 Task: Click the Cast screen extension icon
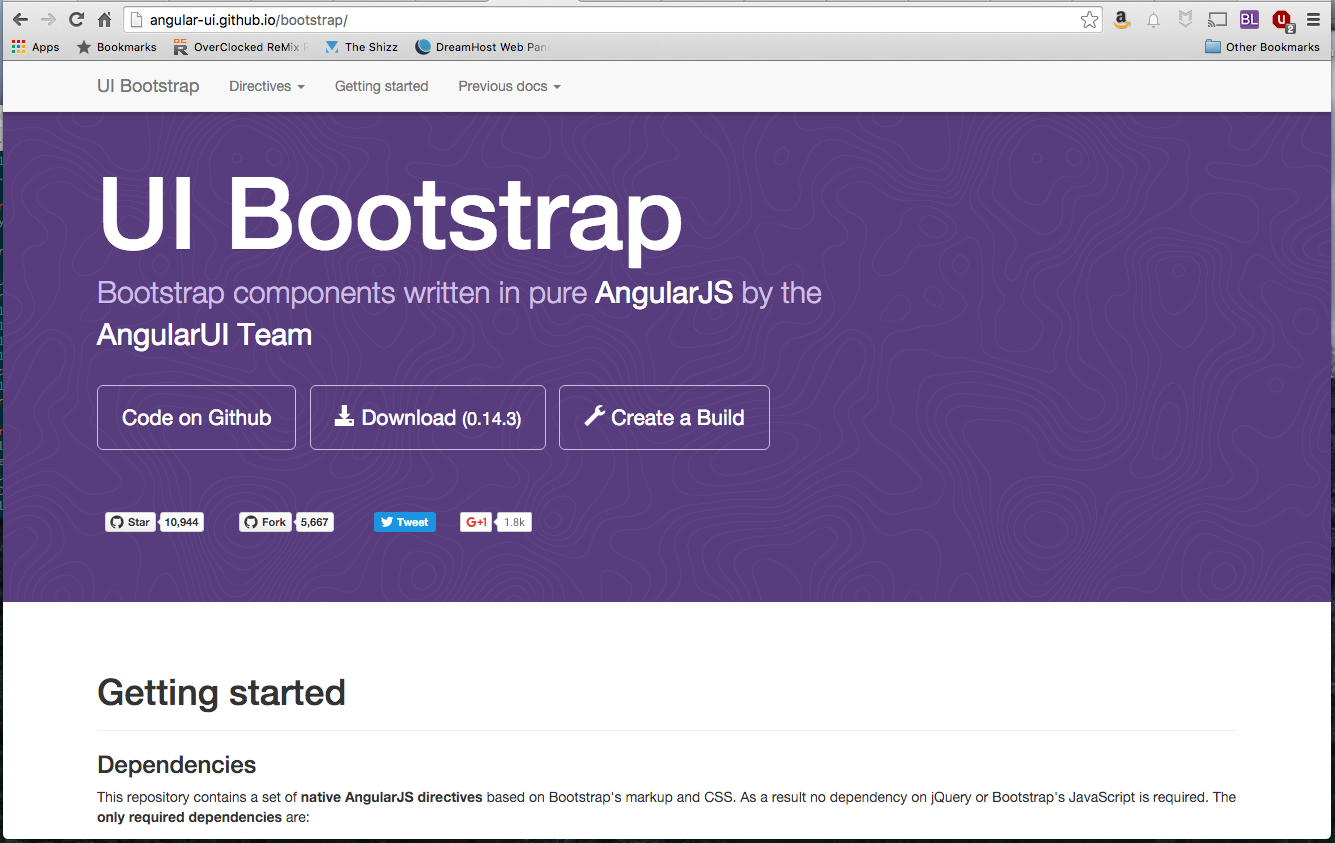point(1217,19)
